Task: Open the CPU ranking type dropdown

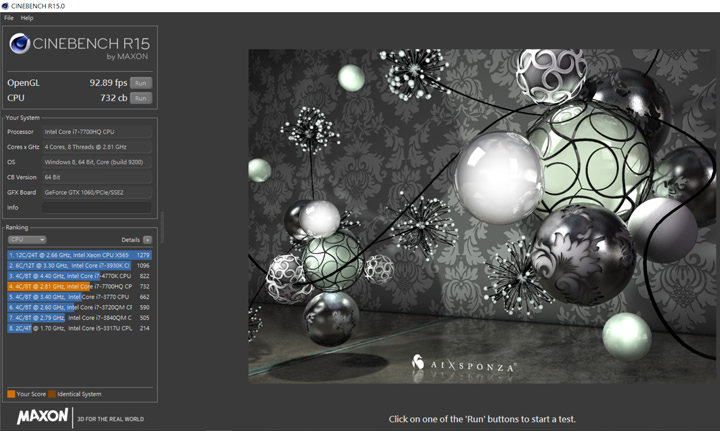Action: click(26, 240)
